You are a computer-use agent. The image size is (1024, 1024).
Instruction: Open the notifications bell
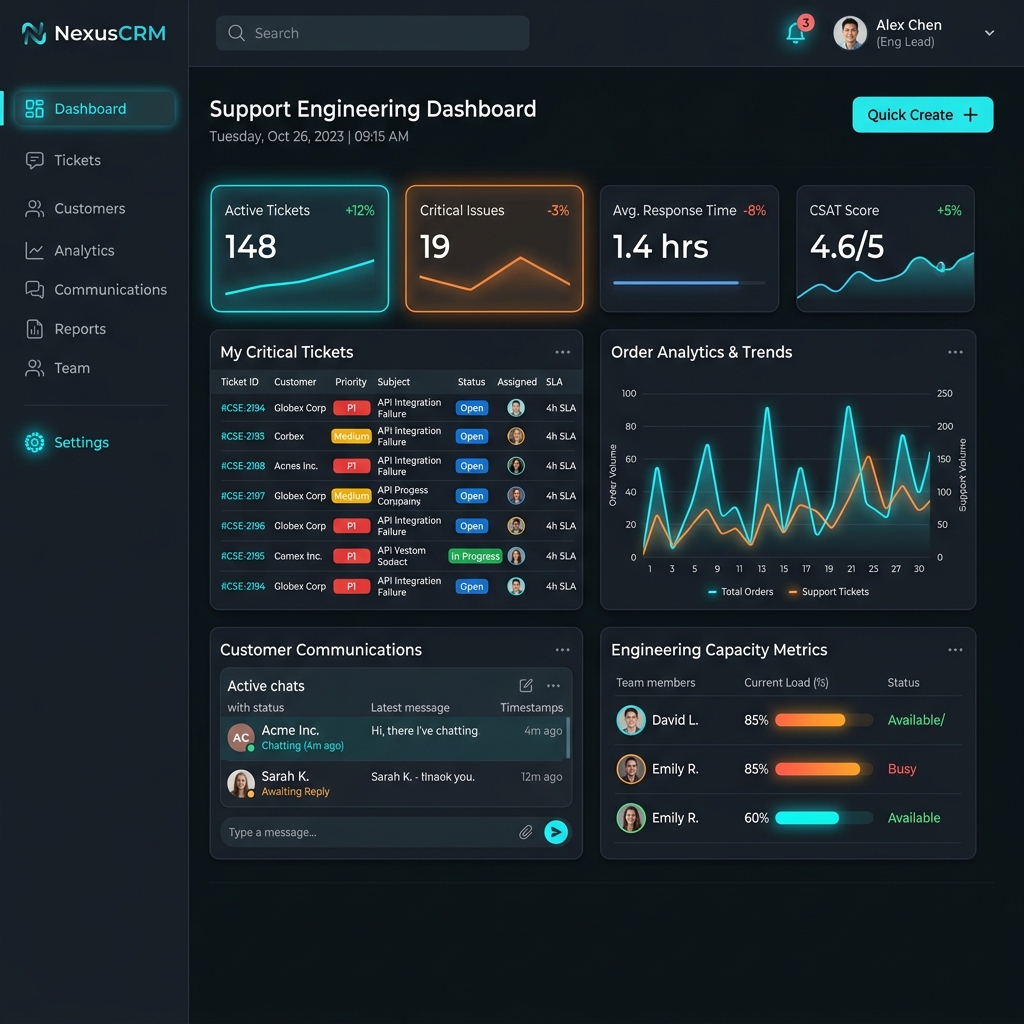(796, 33)
